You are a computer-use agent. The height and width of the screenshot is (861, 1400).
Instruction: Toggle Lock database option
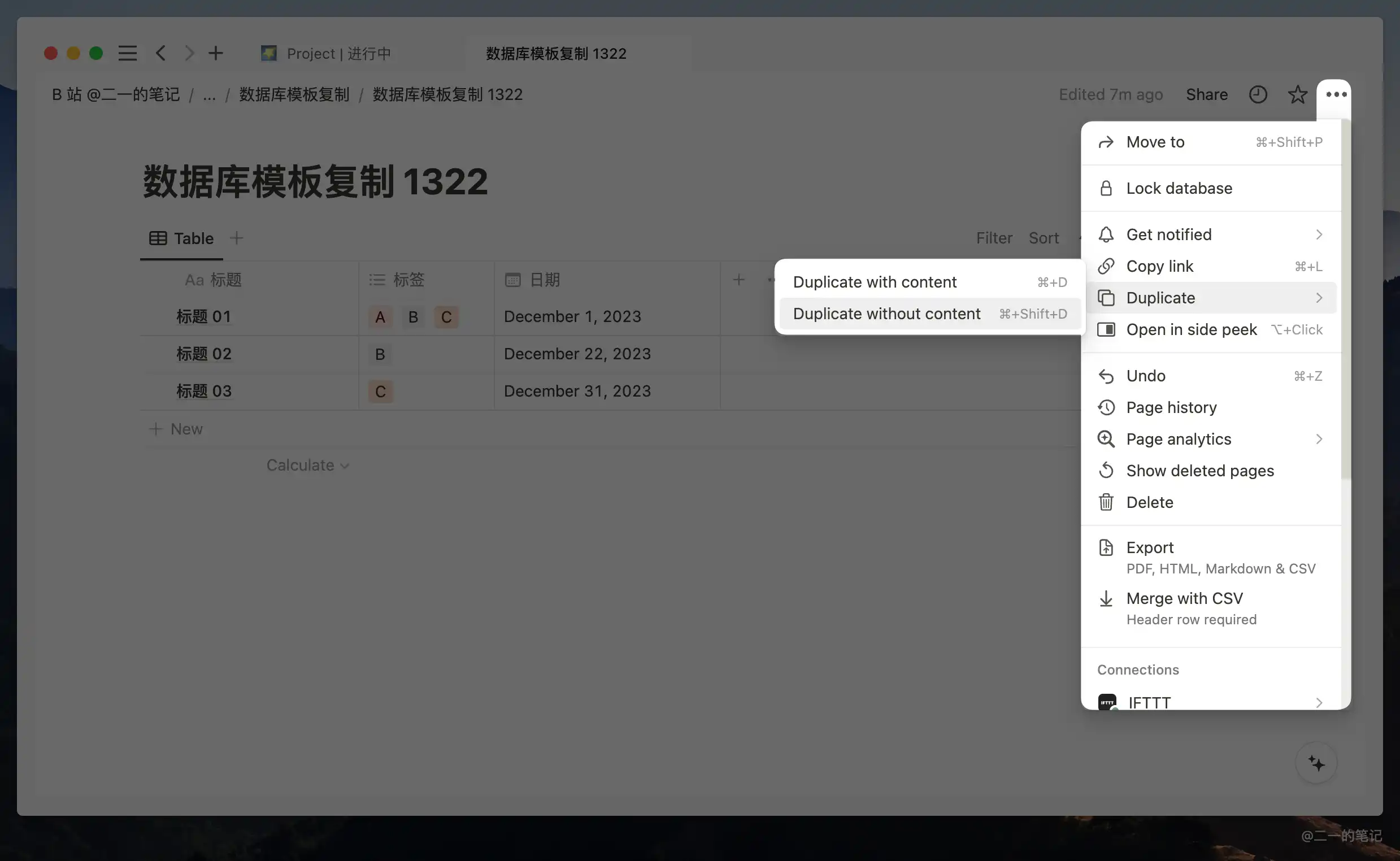click(1179, 189)
